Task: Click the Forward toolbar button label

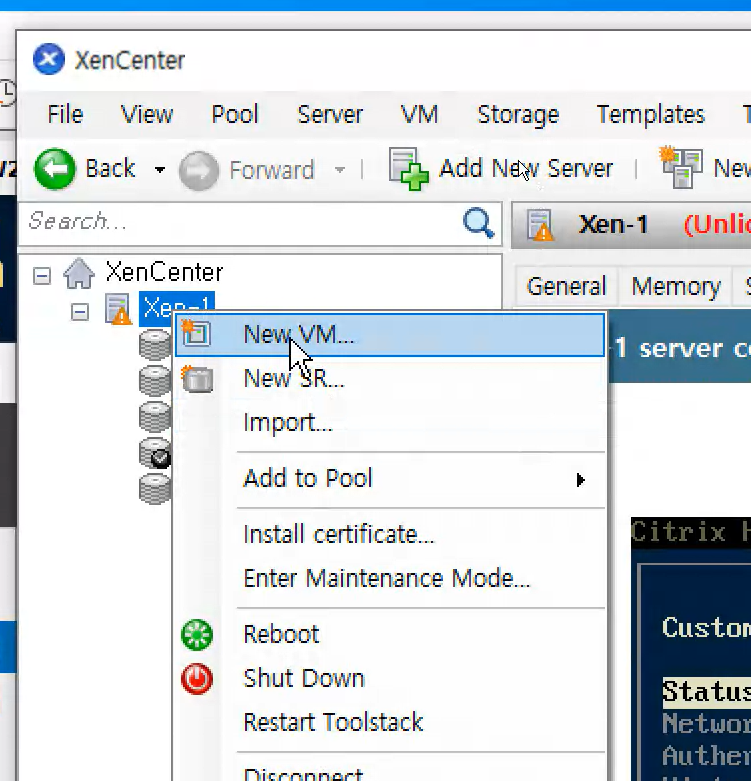Action: pos(272,170)
